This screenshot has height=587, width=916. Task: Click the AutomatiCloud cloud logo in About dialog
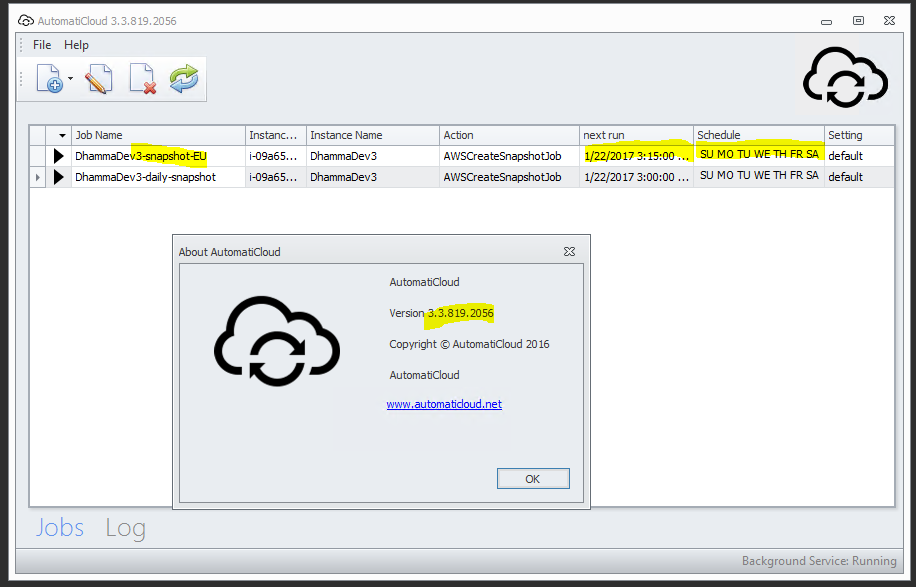pos(276,341)
